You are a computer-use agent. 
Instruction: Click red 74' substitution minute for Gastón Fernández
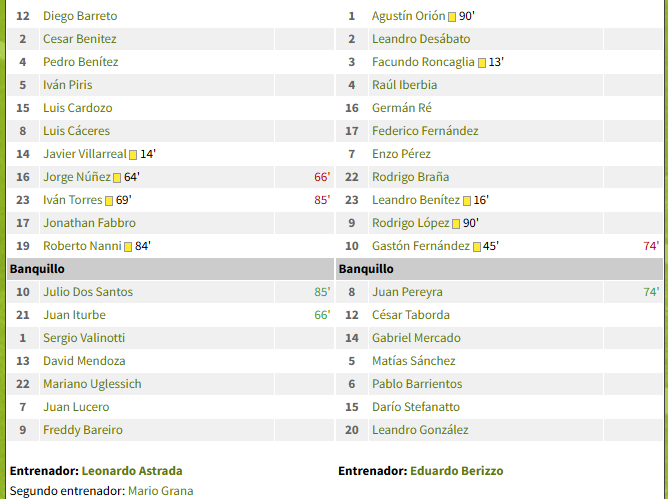[x=651, y=246]
